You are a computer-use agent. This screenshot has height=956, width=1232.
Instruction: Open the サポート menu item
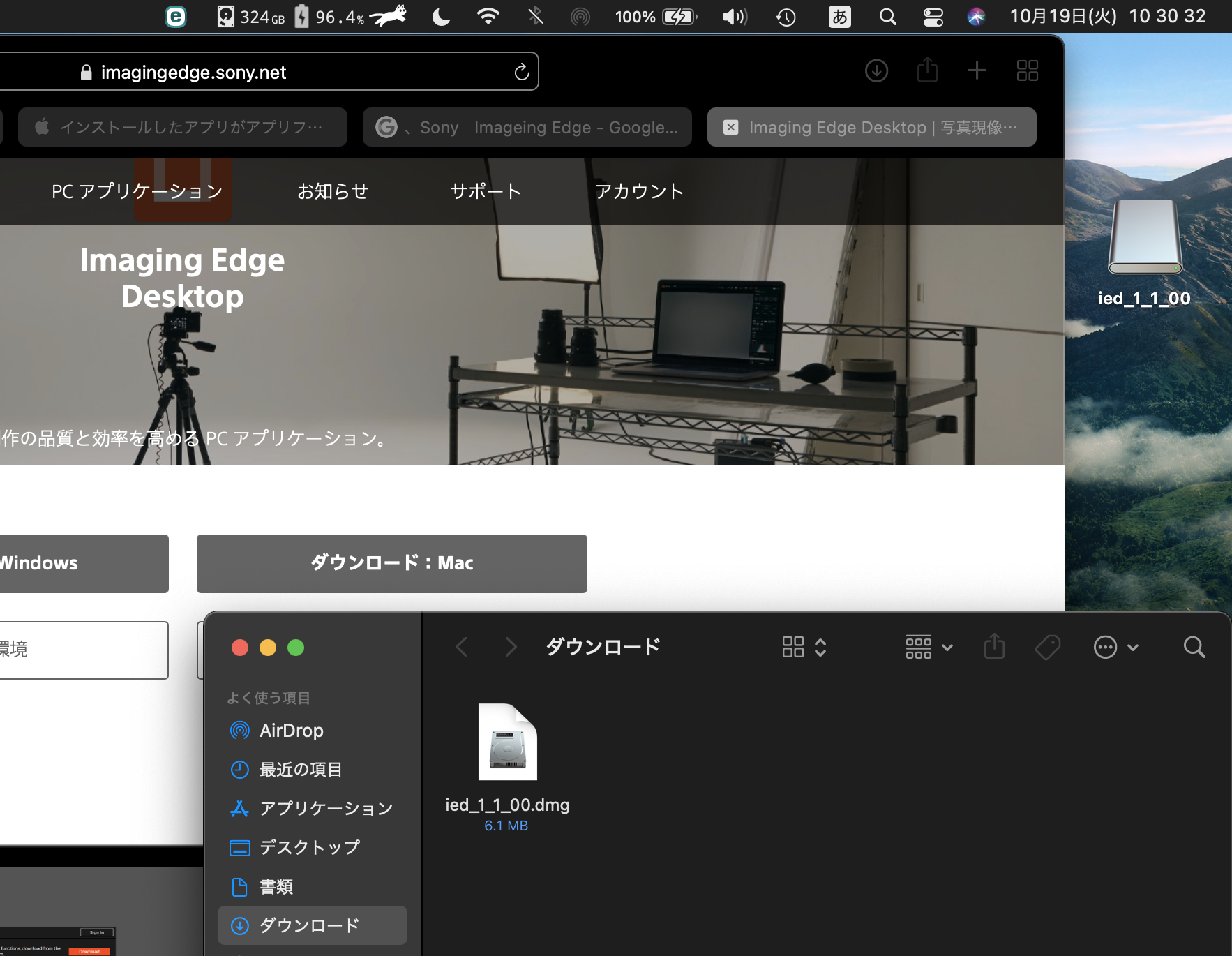[x=486, y=191]
